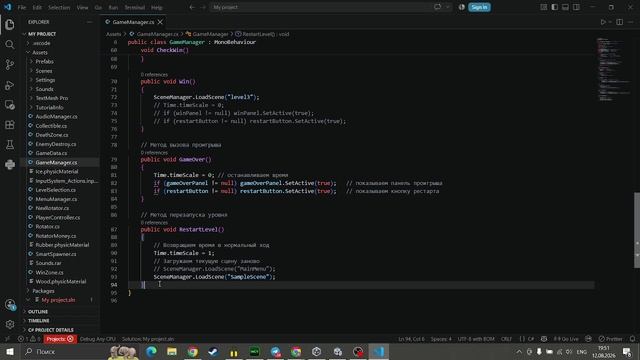The height and width of the screenshot is (360, 640).
Task: Expand the TIMELINE section
Action: [x=60, y=321]
